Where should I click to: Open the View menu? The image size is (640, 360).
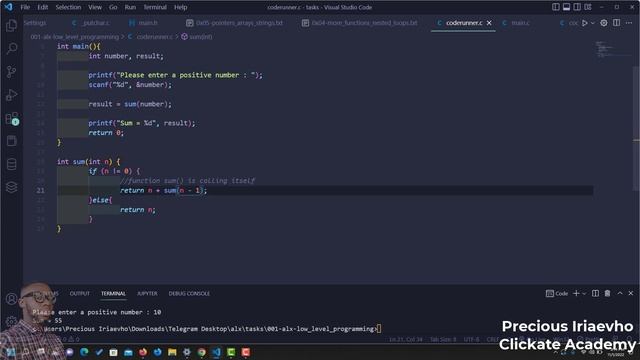click(95, 7)
